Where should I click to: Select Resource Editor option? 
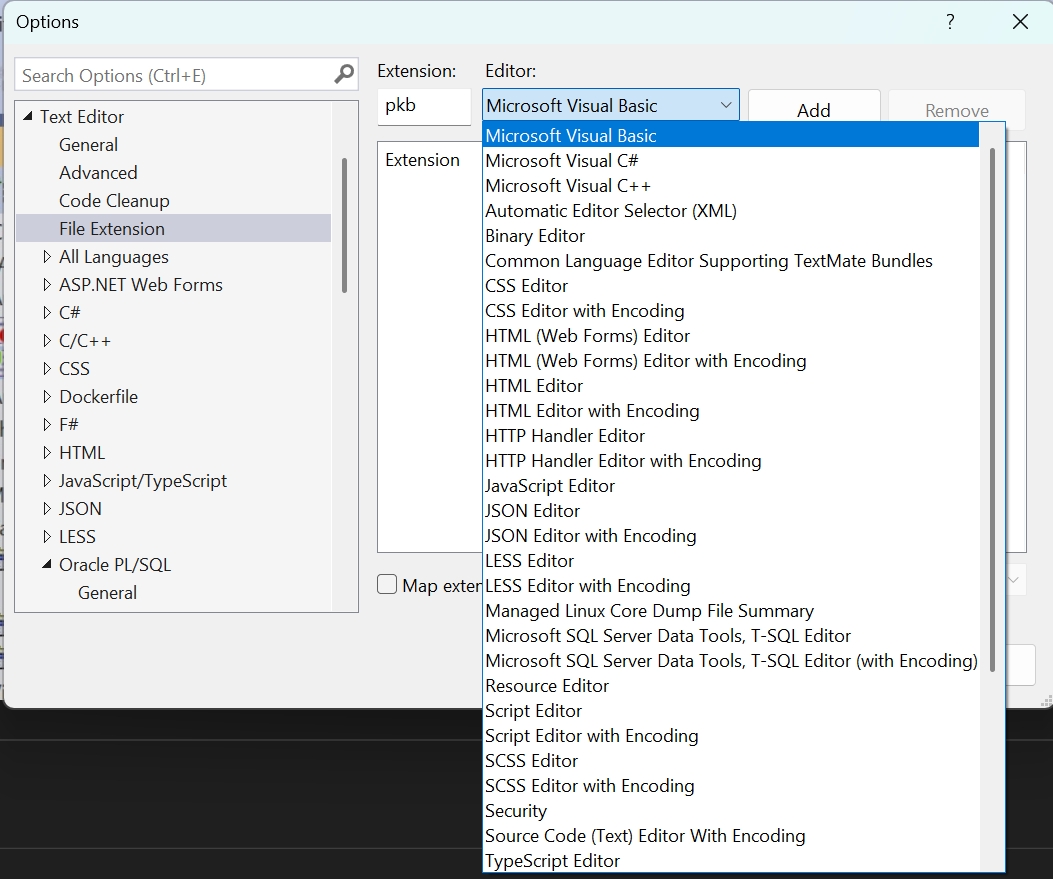(731, 686)
